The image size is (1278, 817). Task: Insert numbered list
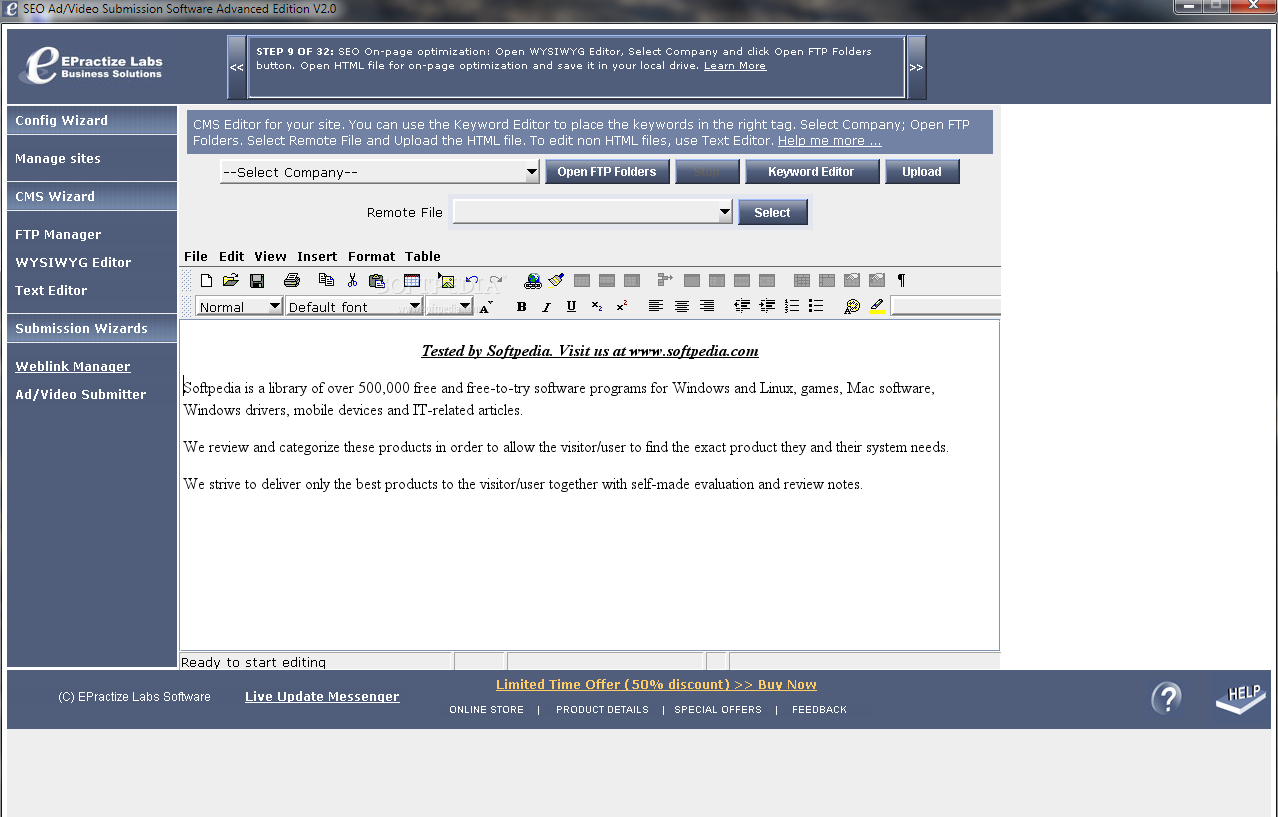click(x=792, y=307)
